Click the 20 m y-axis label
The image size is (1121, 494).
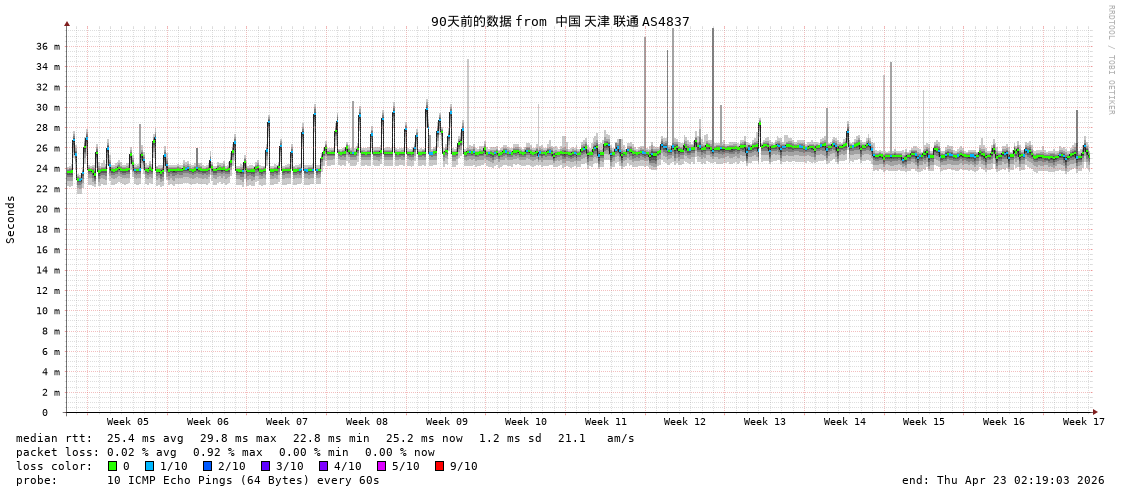(x=48, y=209)
